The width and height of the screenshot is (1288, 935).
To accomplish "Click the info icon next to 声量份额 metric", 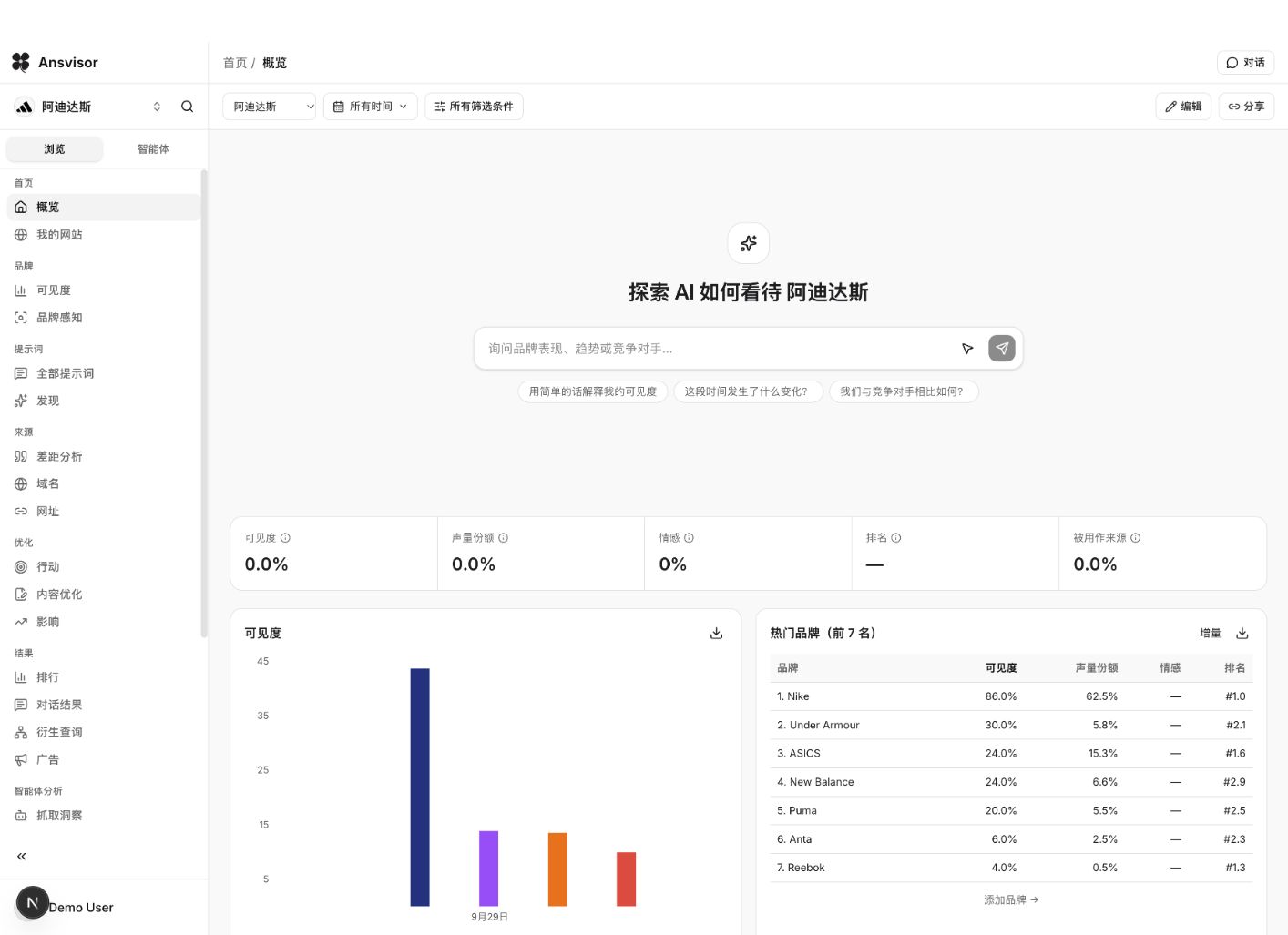I will pyautogui.click(x=503, y=538).
